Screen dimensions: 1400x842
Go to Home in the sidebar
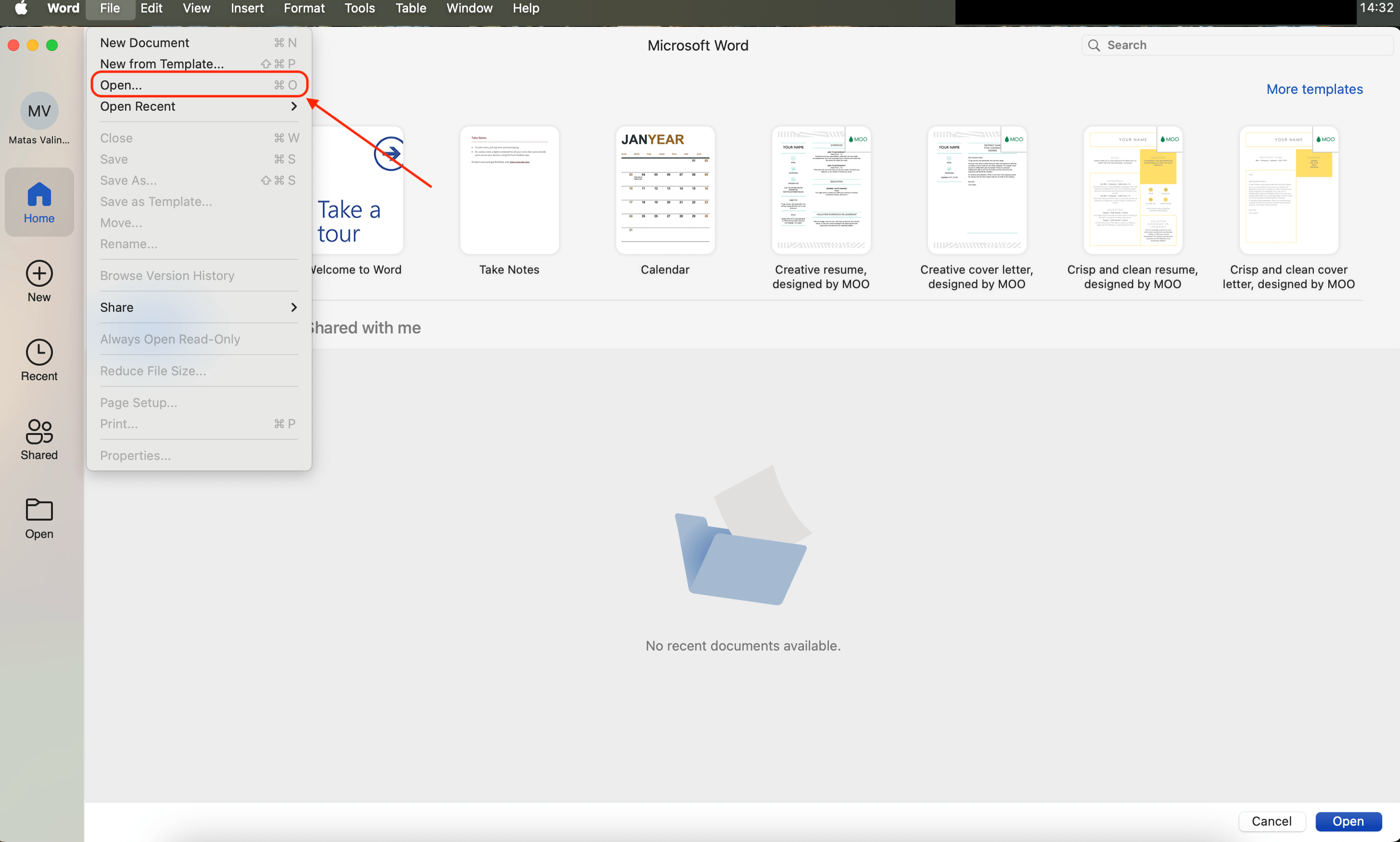(39, 203)
